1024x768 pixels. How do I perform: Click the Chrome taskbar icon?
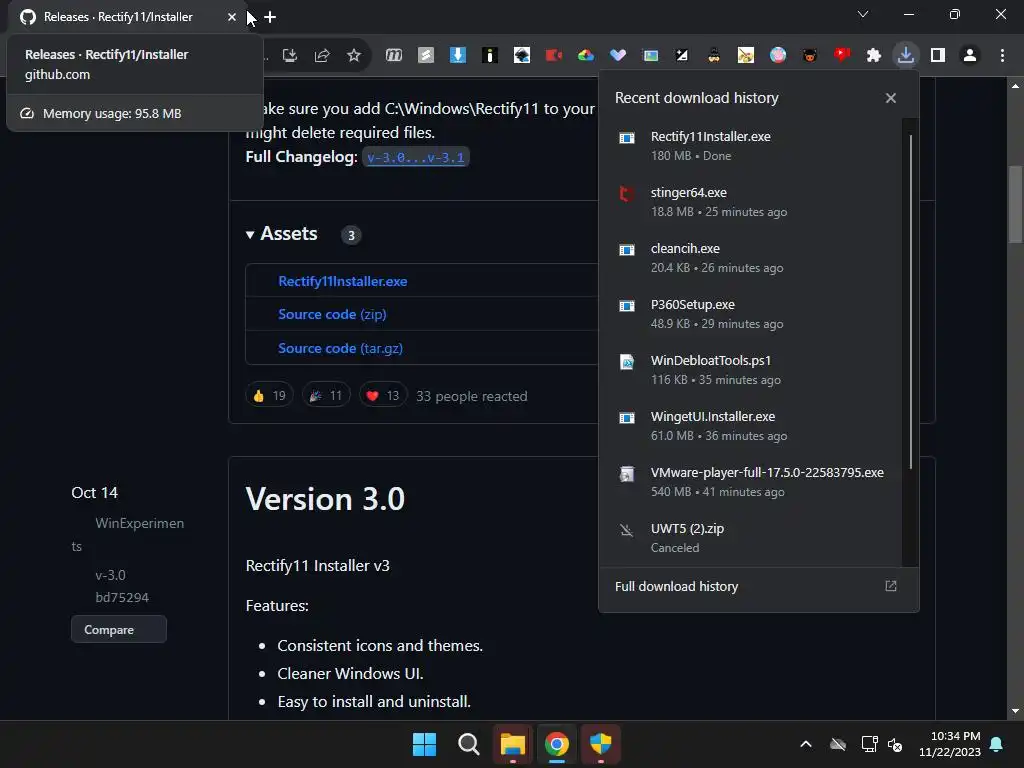pos(556,744)
